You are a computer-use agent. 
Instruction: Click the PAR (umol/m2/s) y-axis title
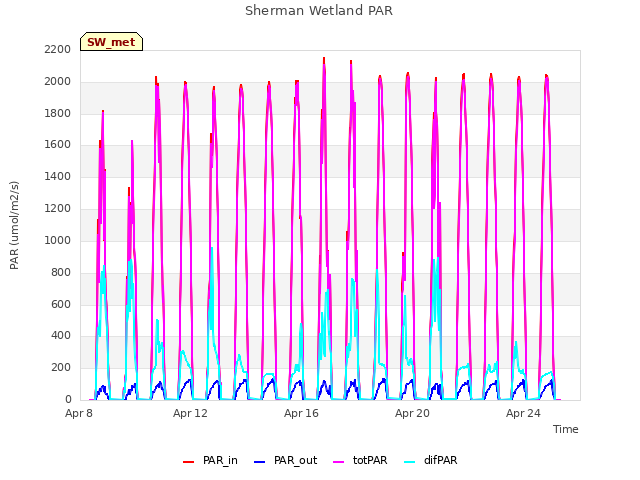tap(14, 225)
